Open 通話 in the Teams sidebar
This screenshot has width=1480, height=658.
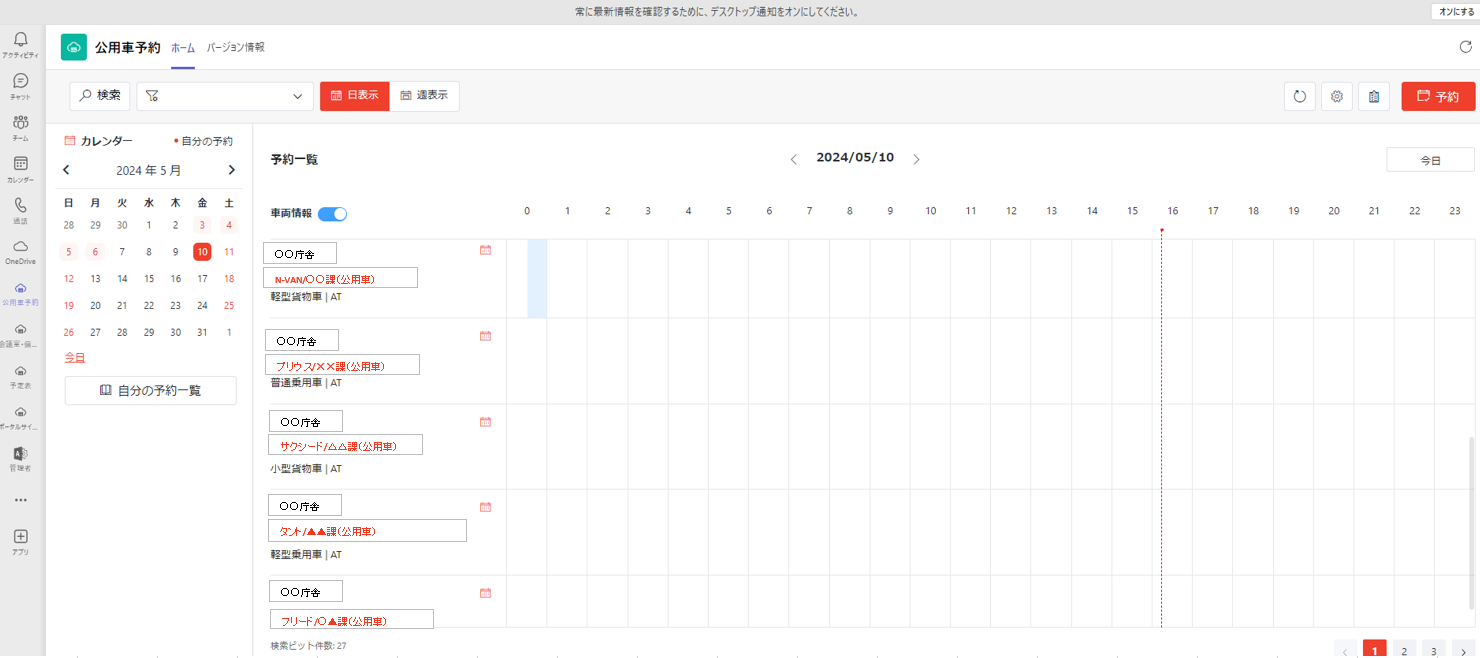(x=21, y=210)
